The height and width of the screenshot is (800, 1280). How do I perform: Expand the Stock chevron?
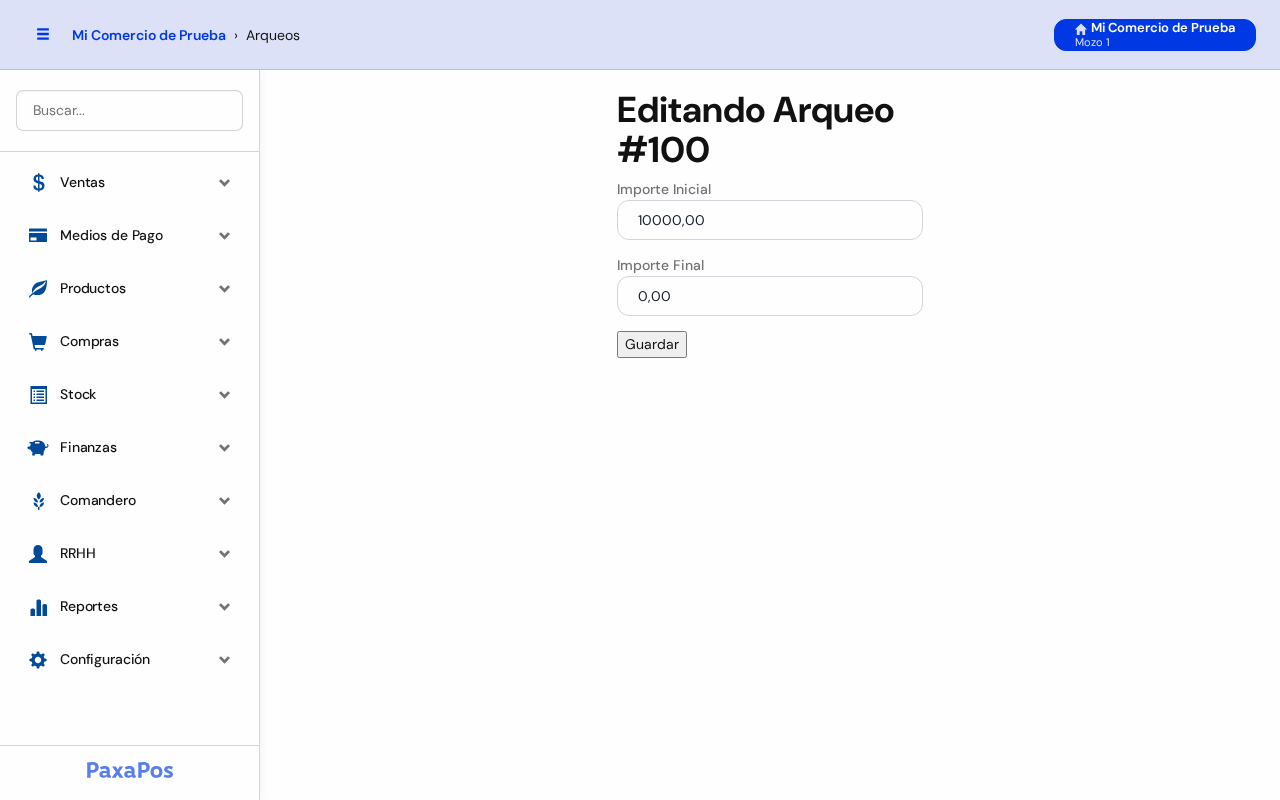(x=225, y=394)
